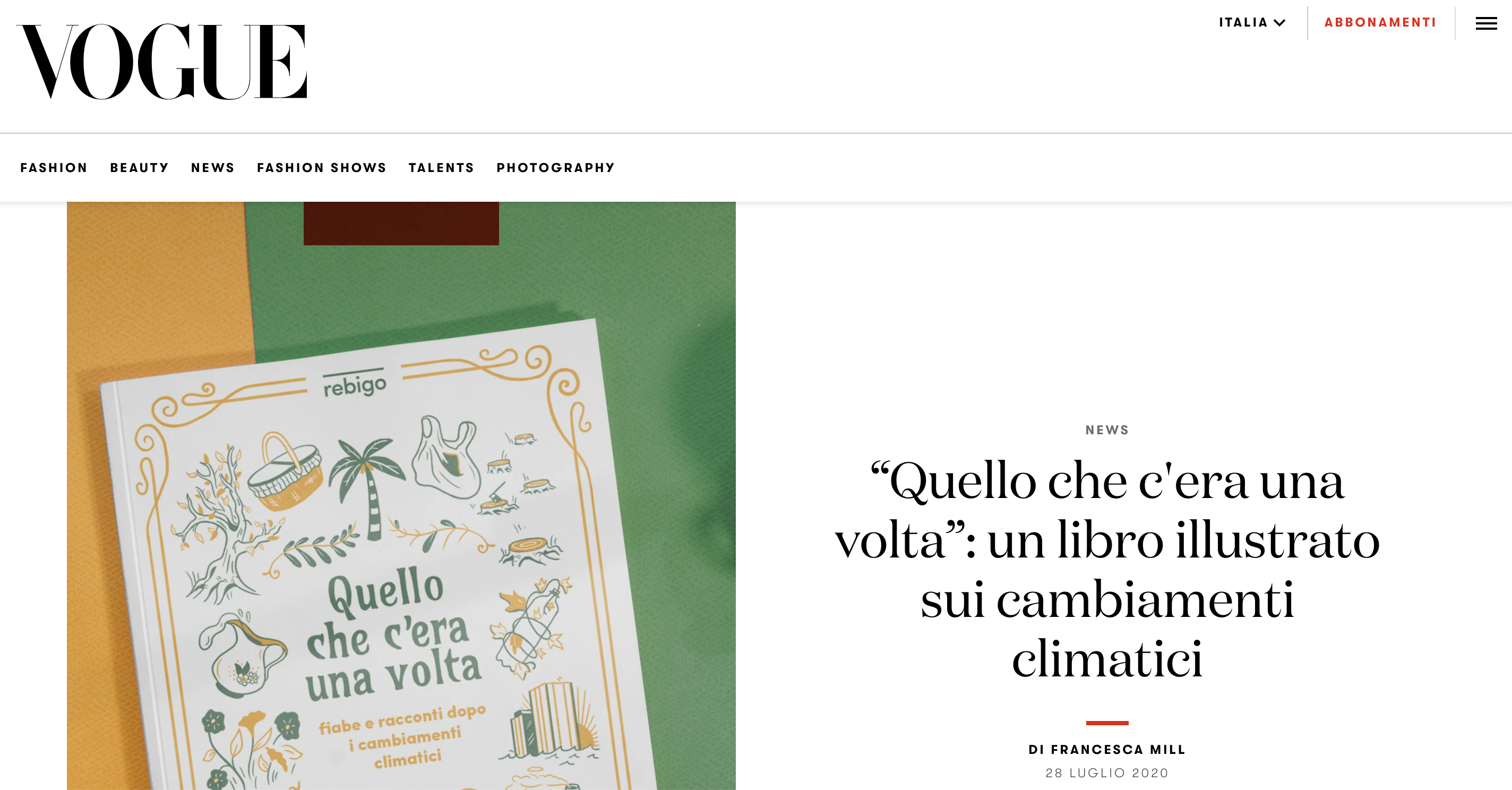Click the VOGUE logo
This screenshot has height=790, width=1512.
click(x=161, y=62)
